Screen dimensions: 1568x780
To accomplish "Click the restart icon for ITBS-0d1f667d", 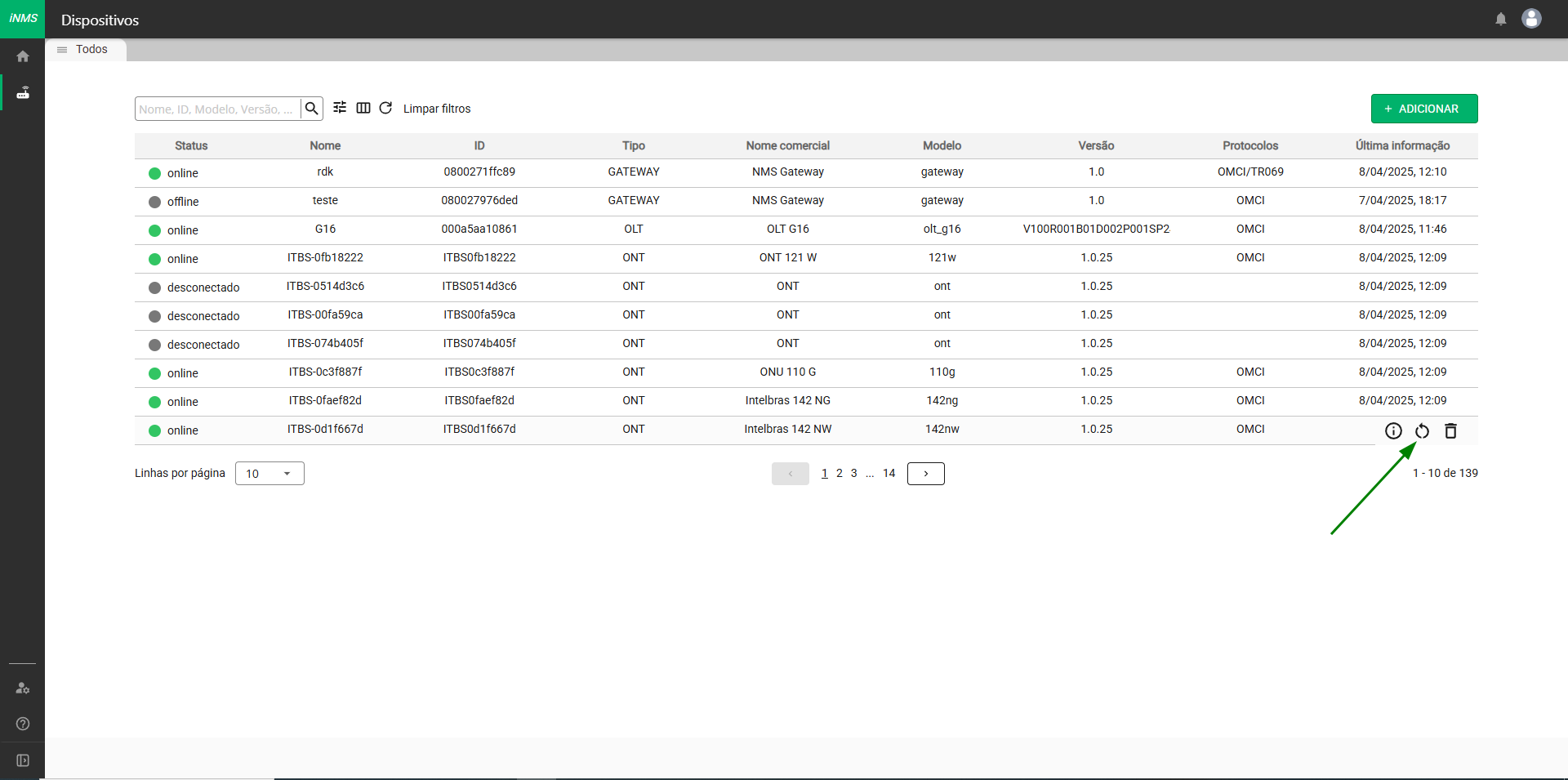I will click(1422, 431).
